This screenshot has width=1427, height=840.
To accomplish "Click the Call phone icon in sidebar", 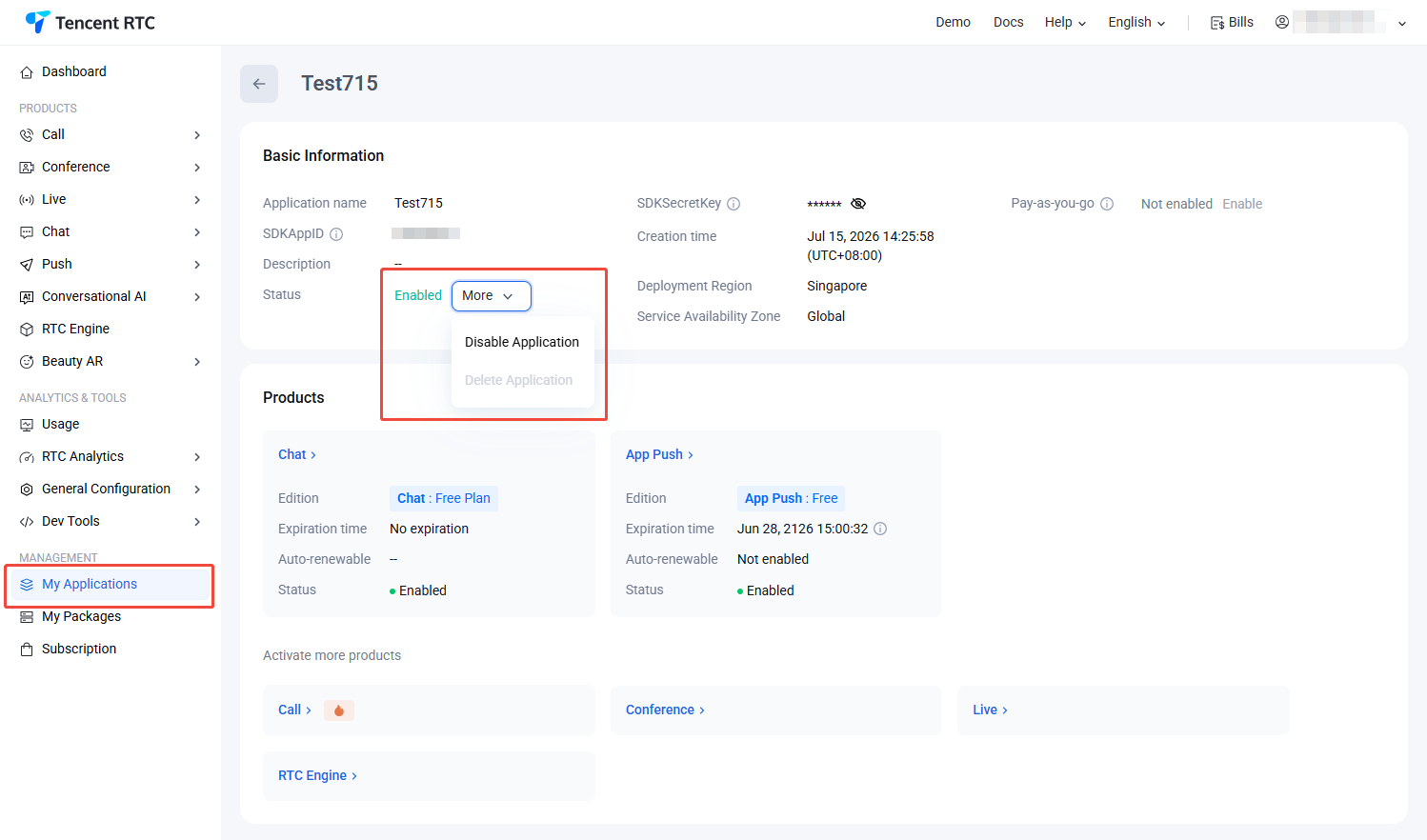I will tap(27, 135).
